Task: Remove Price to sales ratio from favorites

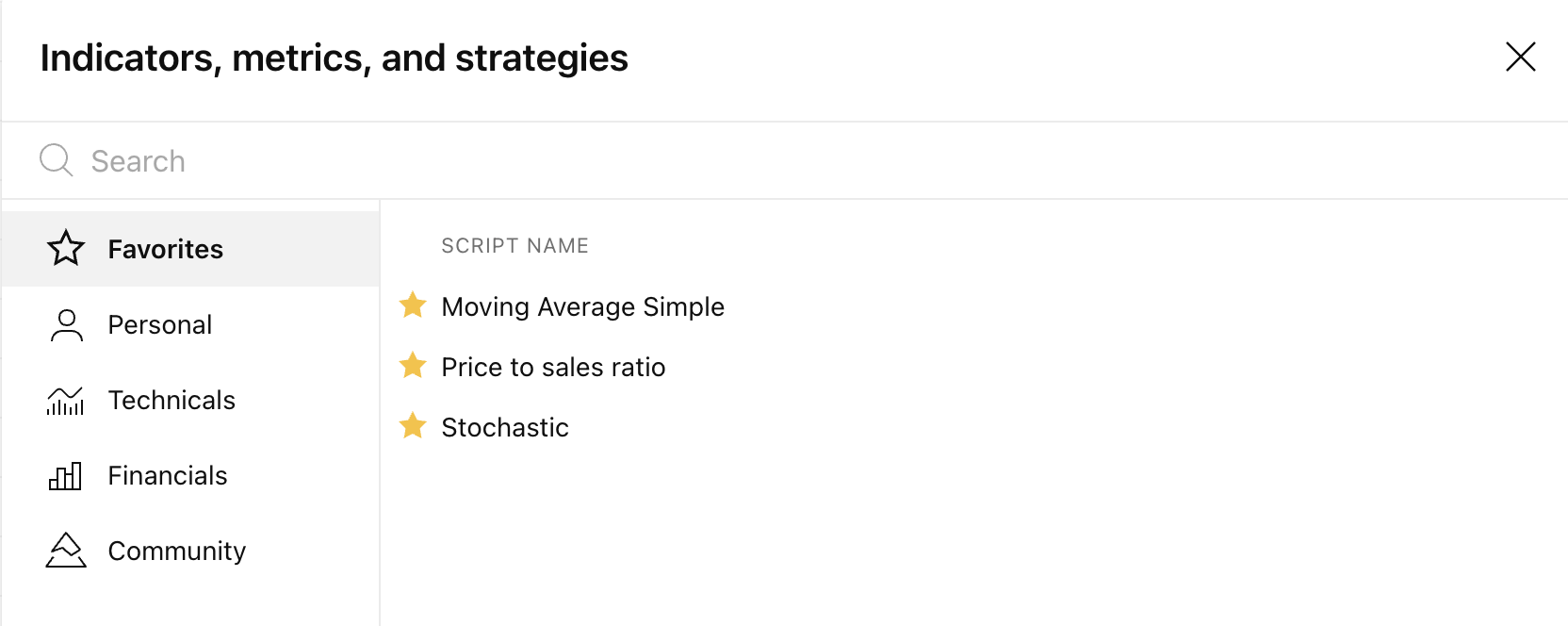Action: [x=413, y=366]
